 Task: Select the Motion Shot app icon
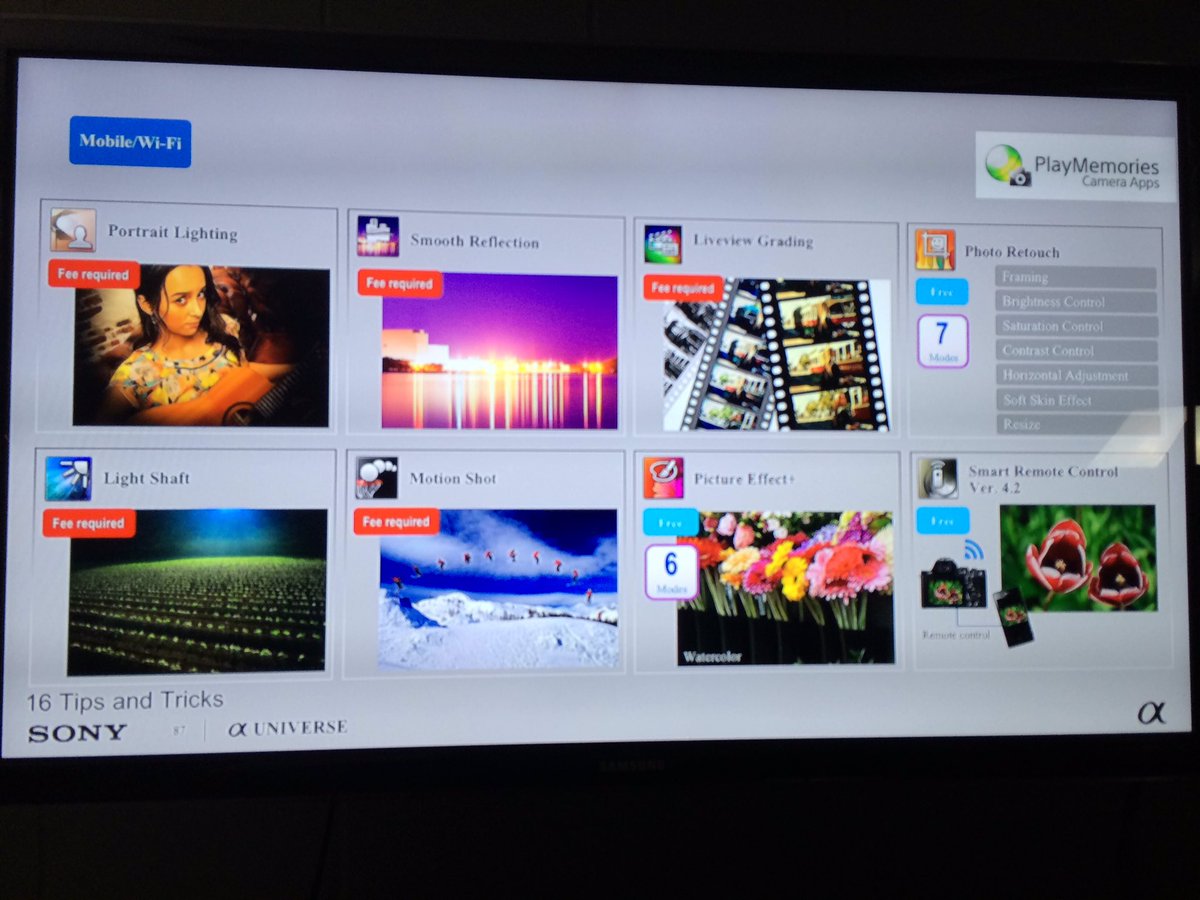tap(376, 478)
